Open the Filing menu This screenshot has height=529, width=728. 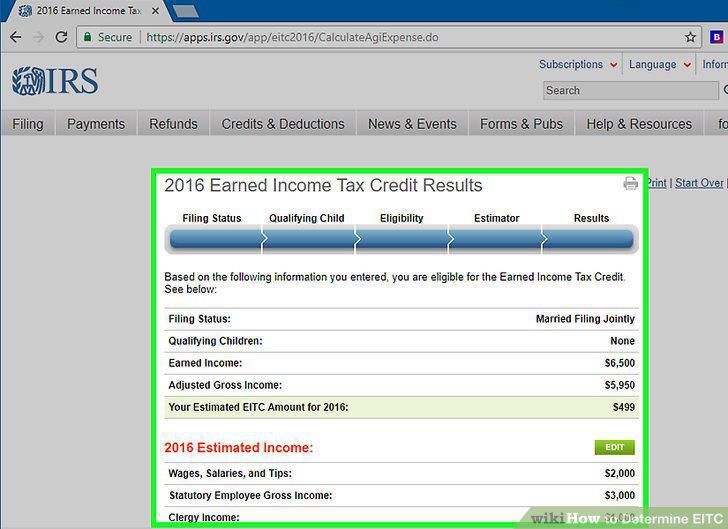tap(28, 124)
